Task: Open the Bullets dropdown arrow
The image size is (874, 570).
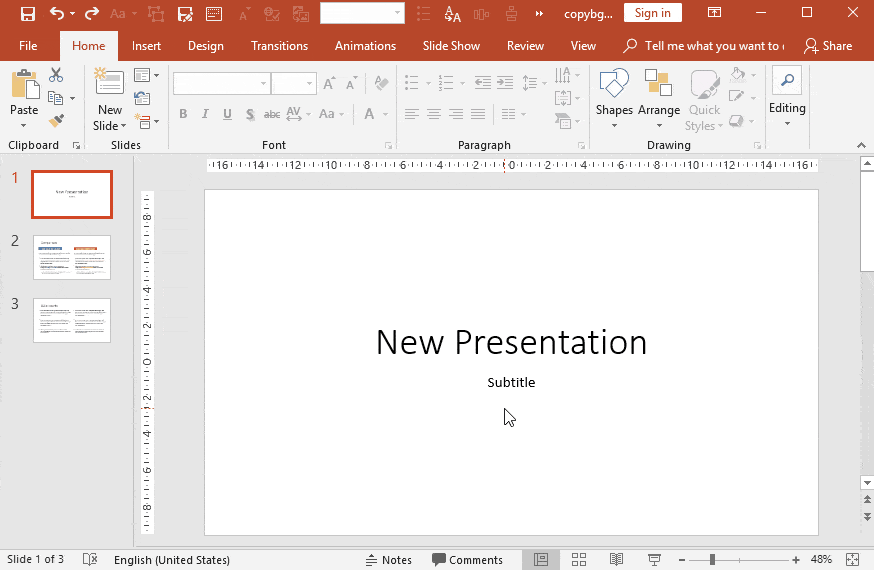Action: [x=429, y=84]
